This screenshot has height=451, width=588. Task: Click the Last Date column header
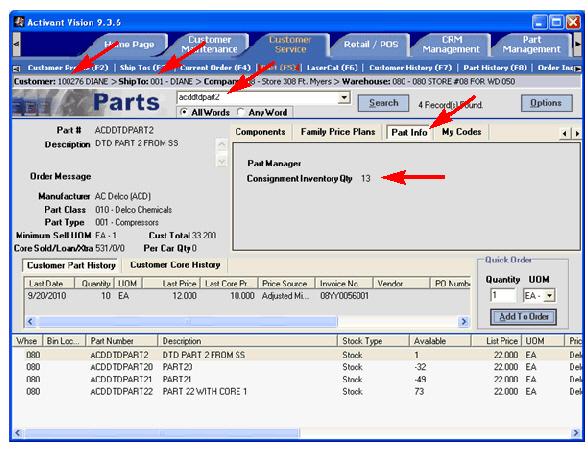[x=50, y=283]
